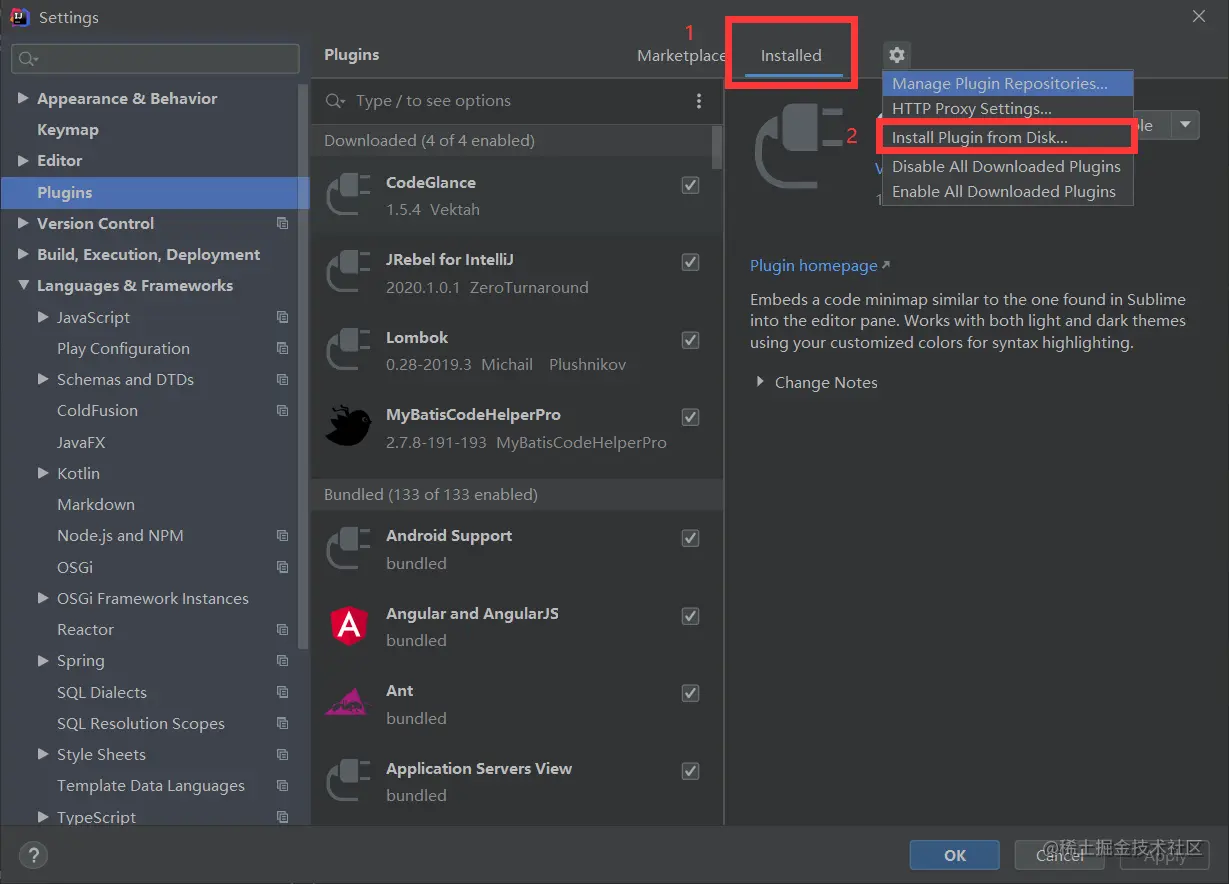
Task: Expand Build, Execution, Deployment section
Action: tap(23, 254)
